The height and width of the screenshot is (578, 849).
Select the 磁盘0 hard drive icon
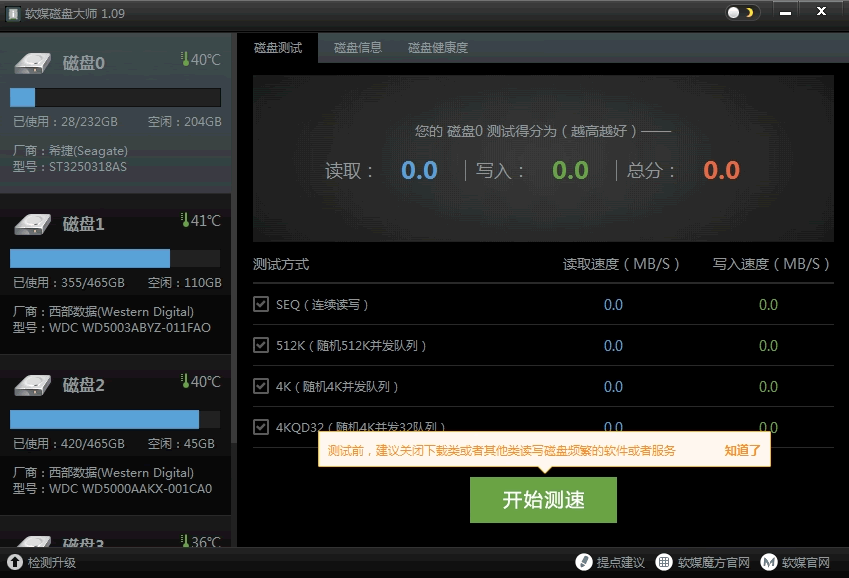[32, 63]
